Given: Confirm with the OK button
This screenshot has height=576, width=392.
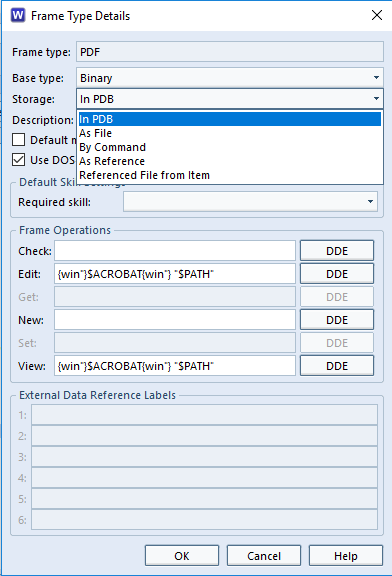Looking at the screenshot, I should point(182,555).
